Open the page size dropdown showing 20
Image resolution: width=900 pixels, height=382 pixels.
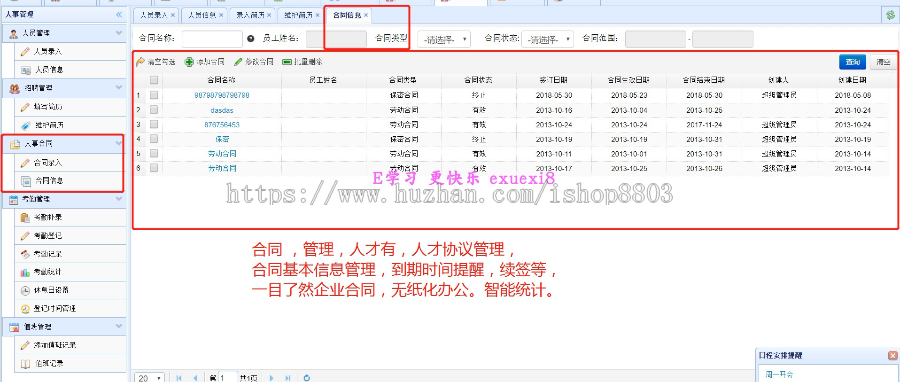[149, 378]
